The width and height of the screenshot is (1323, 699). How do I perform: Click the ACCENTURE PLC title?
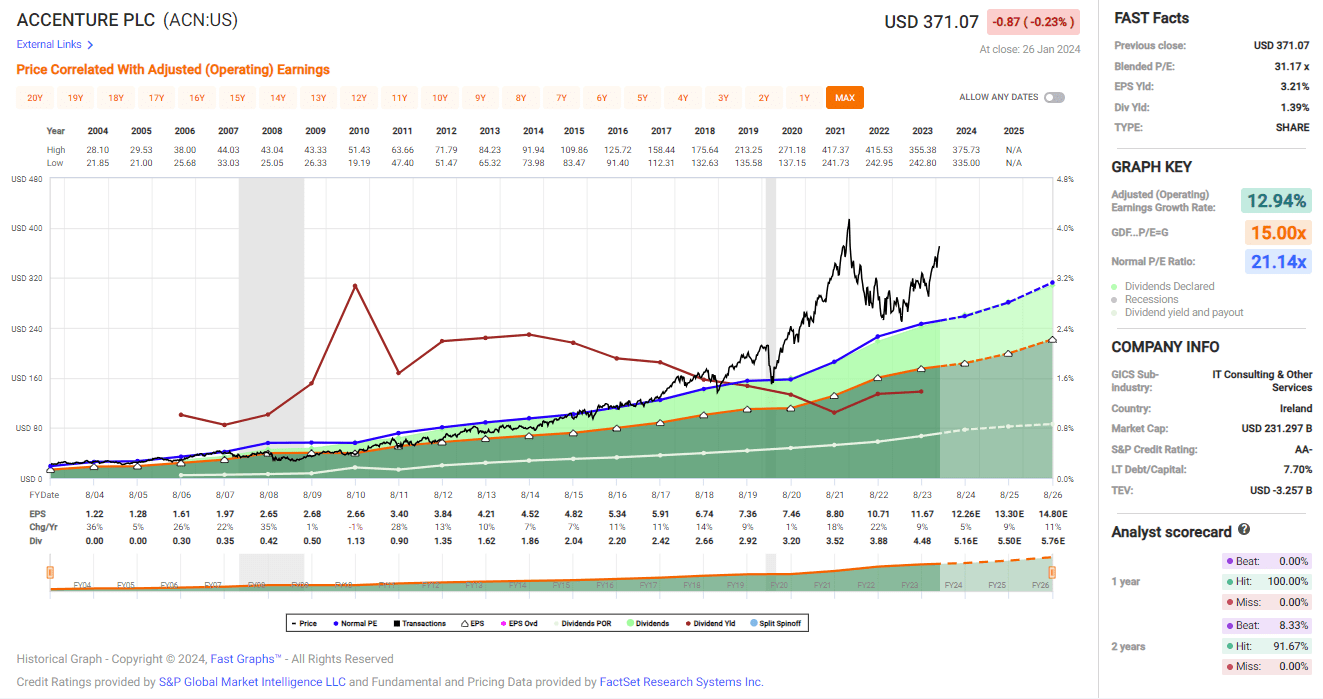[85, 21]
